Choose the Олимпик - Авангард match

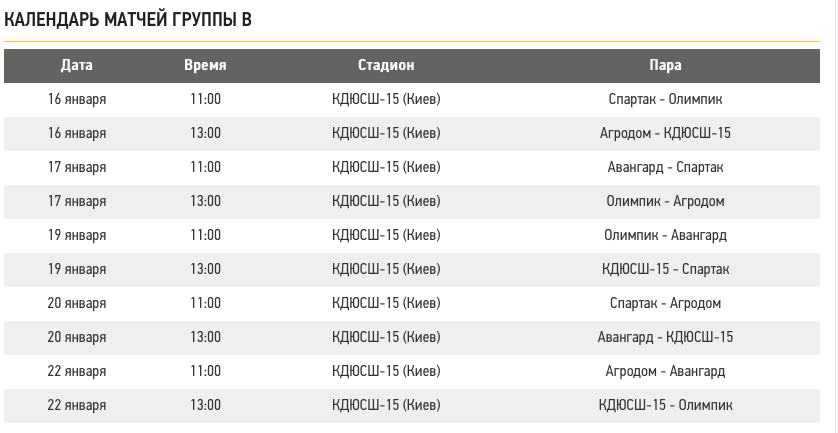(x=665, y=235)
